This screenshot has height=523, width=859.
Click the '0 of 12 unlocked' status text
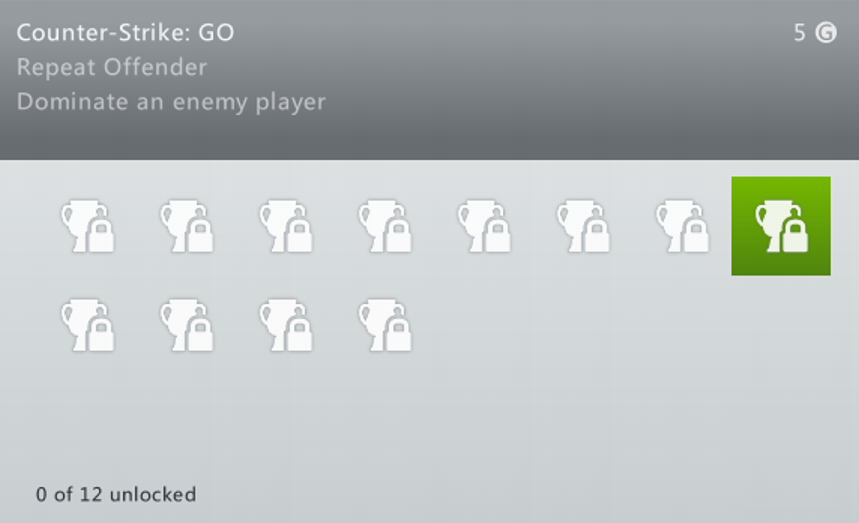point(116,495)
